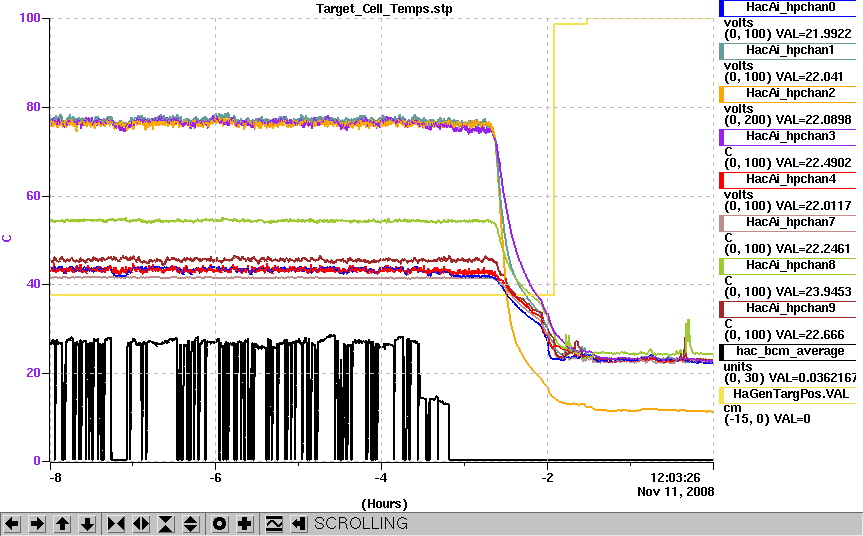
Task: Click the Target_Cell_Temps.stp plot title
Action: [384, 9]
